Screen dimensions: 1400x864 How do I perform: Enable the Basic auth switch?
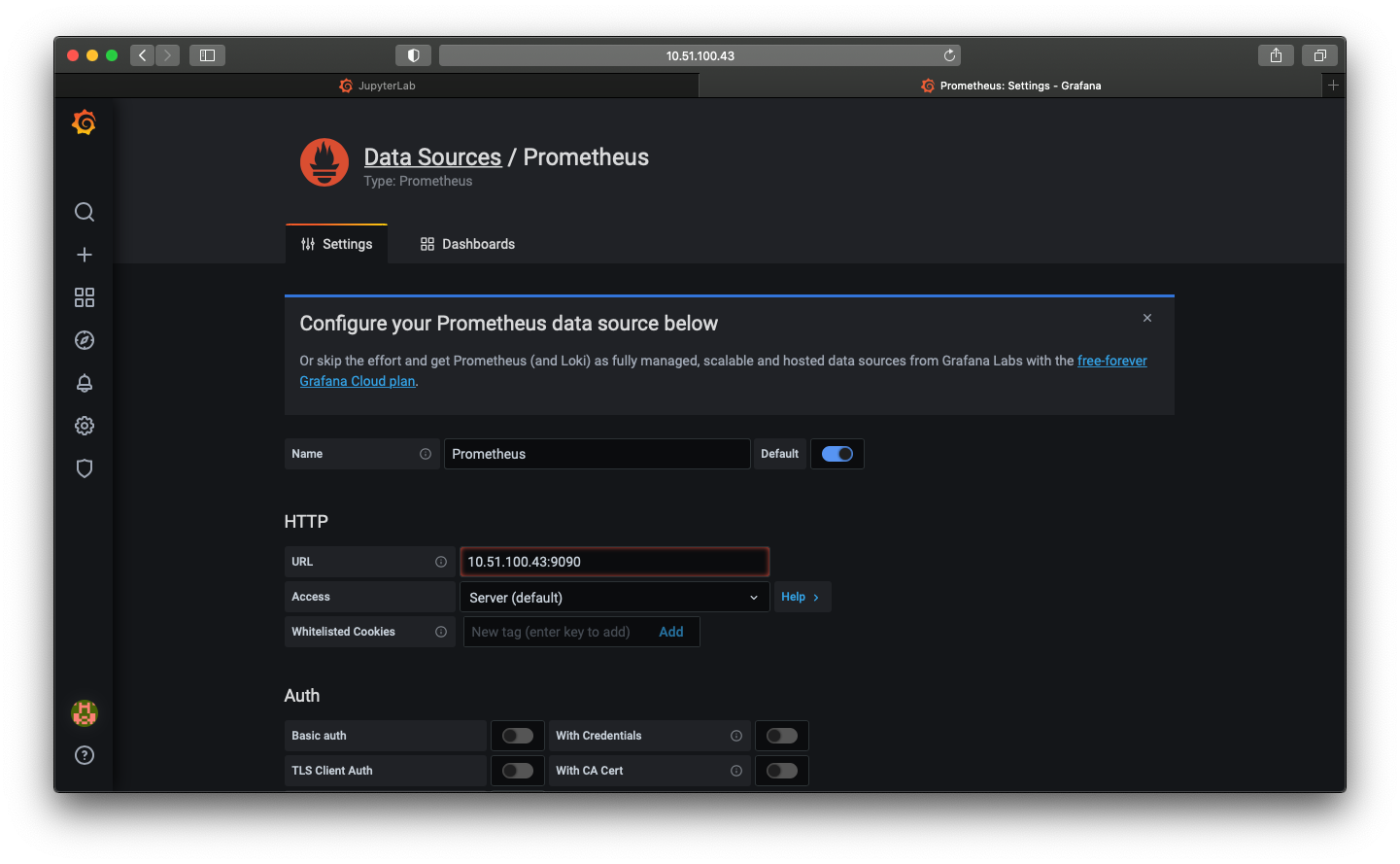tap(518, 736)
